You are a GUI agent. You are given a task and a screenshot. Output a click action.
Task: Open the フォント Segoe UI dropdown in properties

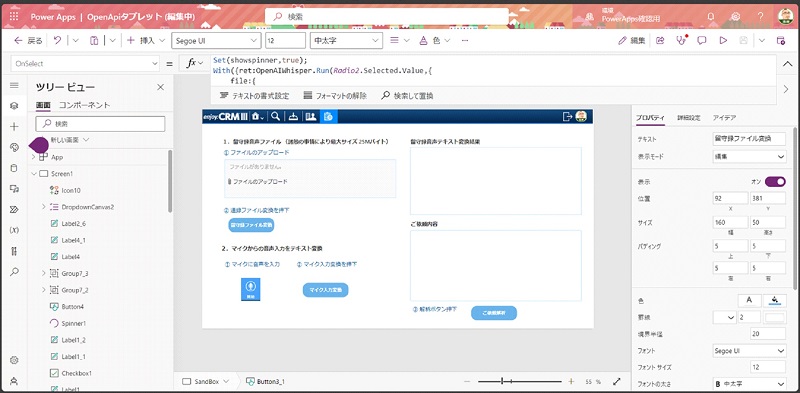point(749,351)
